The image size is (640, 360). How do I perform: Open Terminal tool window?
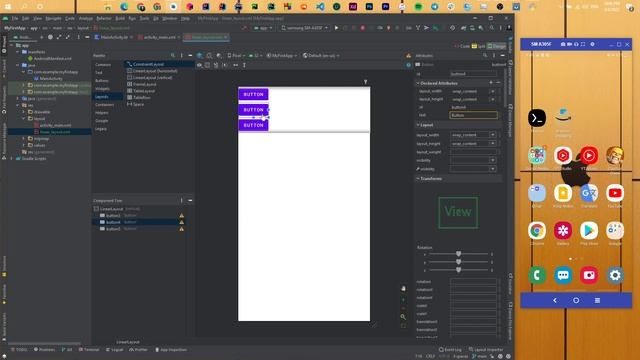[x=89, y=350]
